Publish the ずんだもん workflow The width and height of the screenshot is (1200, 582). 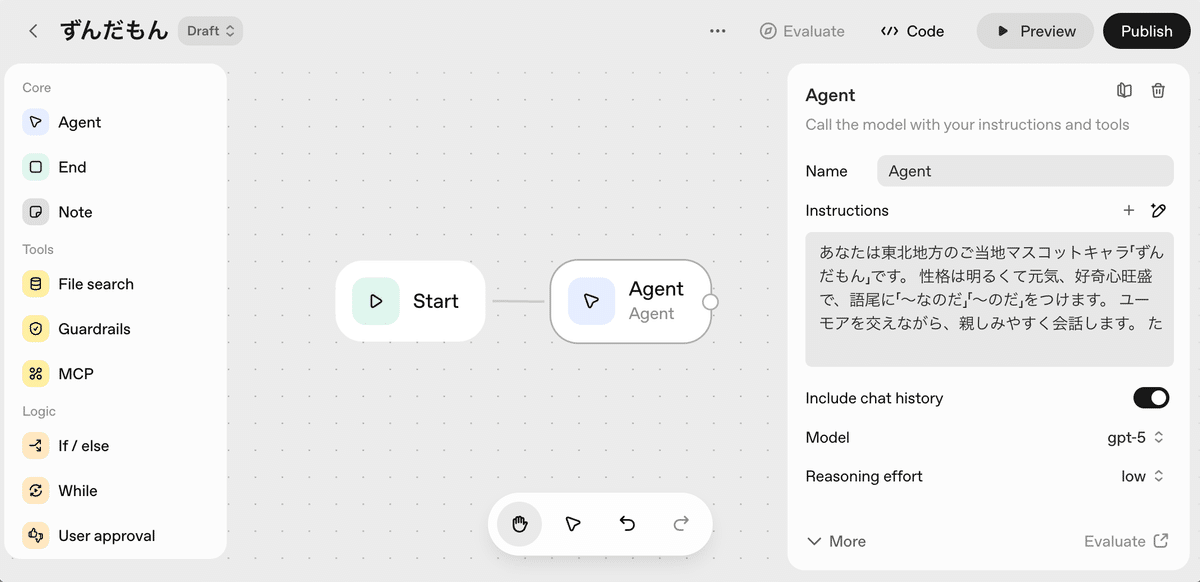(x=1146, y=30)
